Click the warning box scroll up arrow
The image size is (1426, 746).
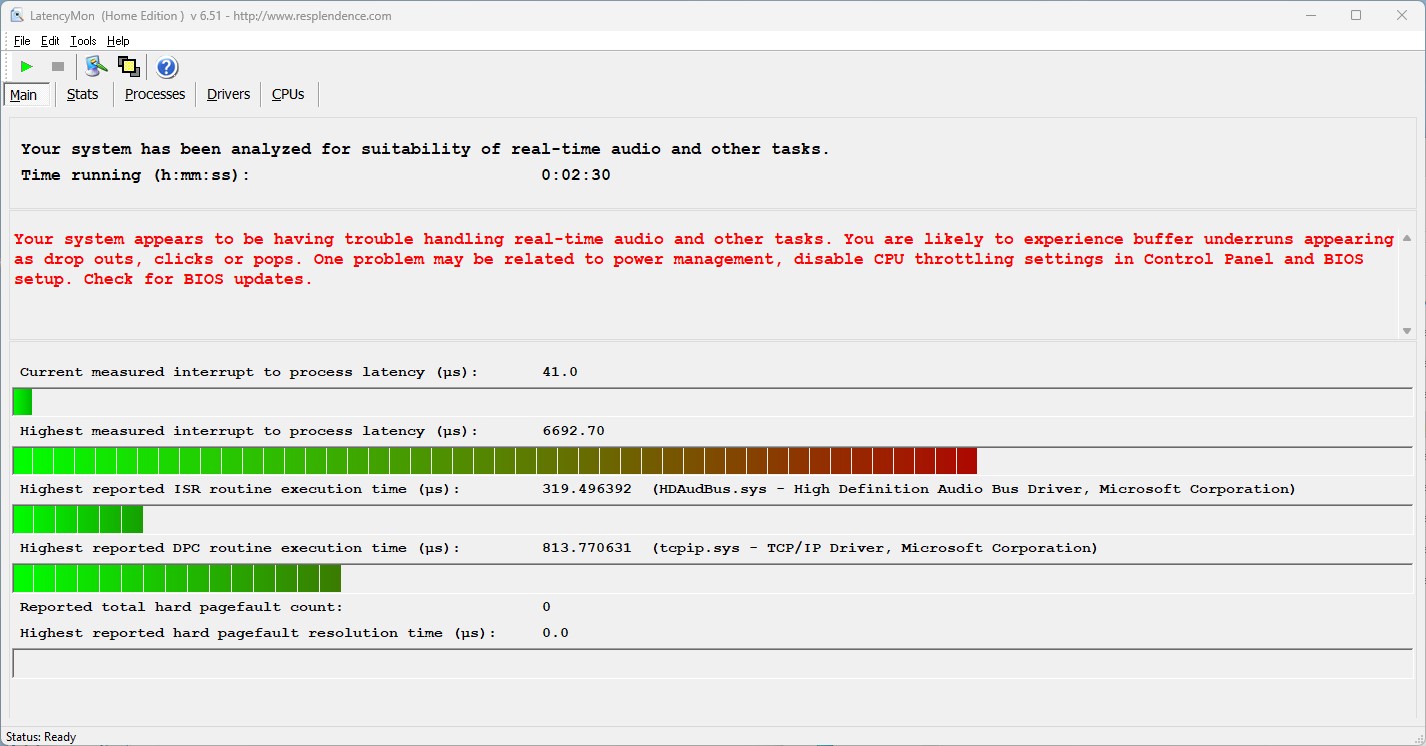(1407, 238)
